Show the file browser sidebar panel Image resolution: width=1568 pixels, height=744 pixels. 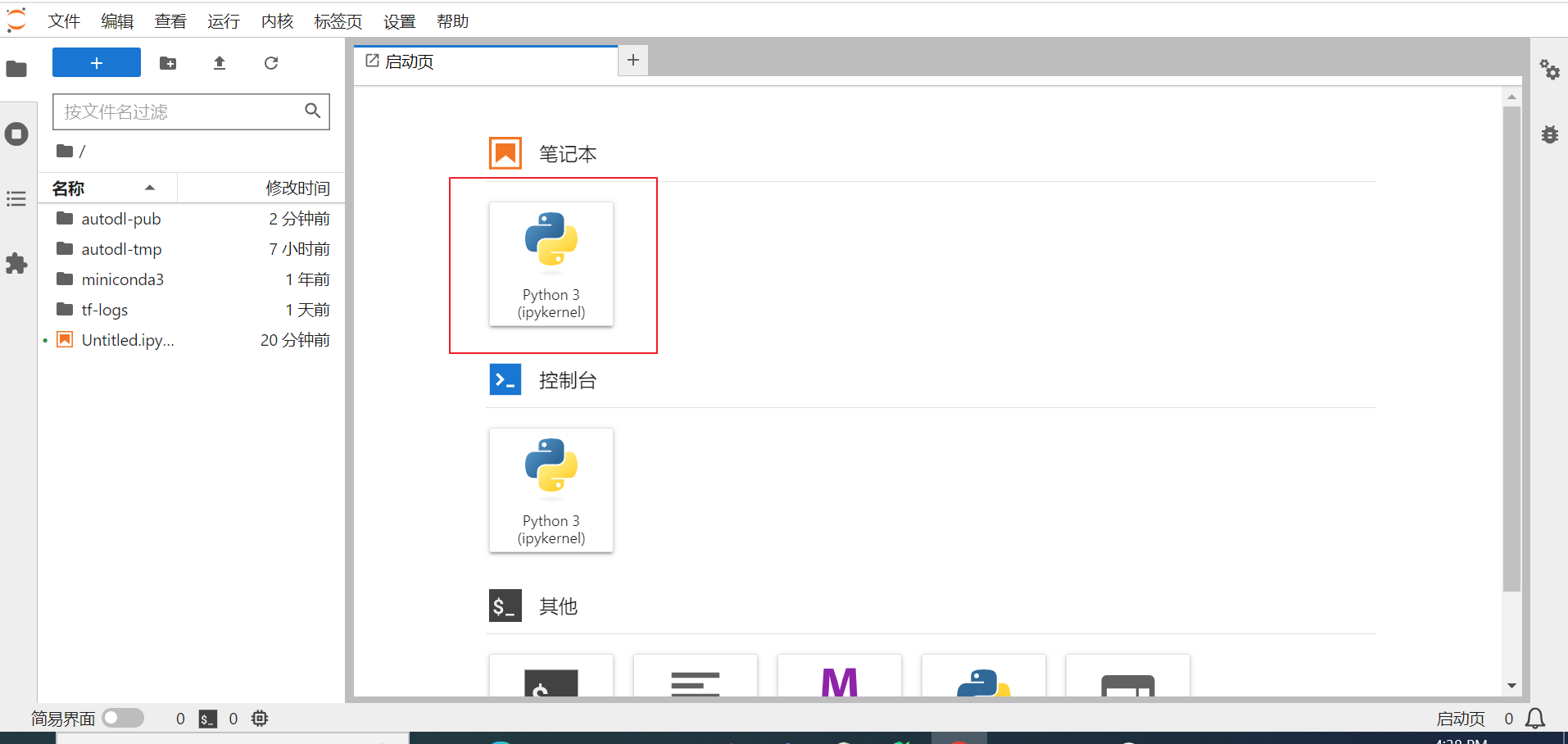[16, 69]
